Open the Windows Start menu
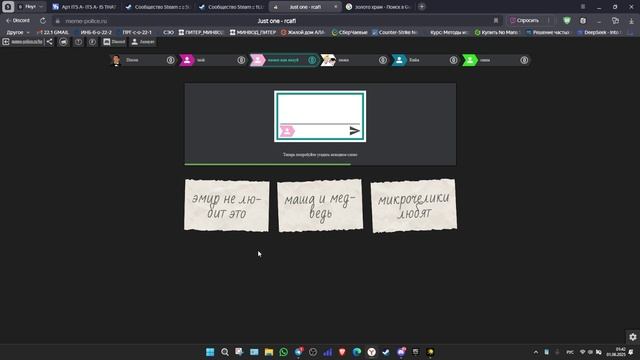 [210, 352]
